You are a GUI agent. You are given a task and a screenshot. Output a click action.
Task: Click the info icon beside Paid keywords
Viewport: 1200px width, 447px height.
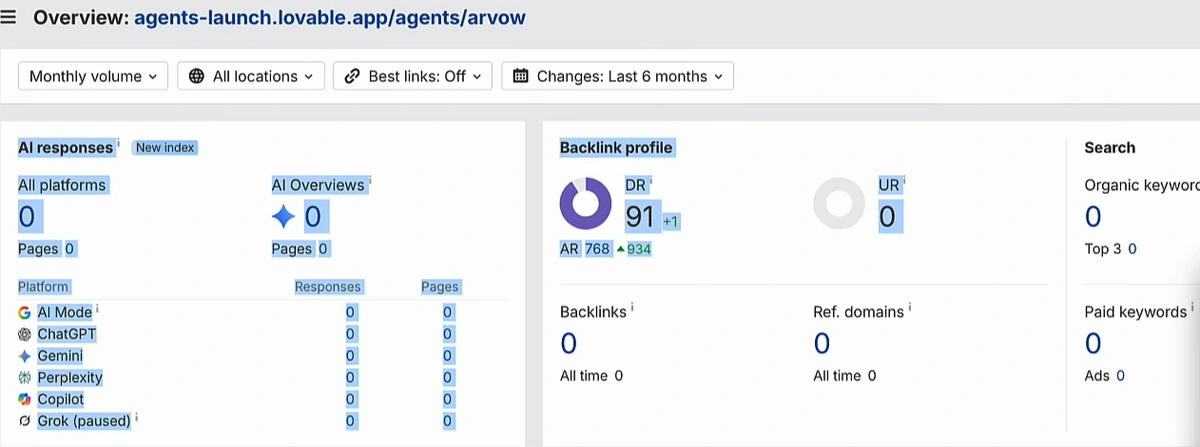(1193, 308)
